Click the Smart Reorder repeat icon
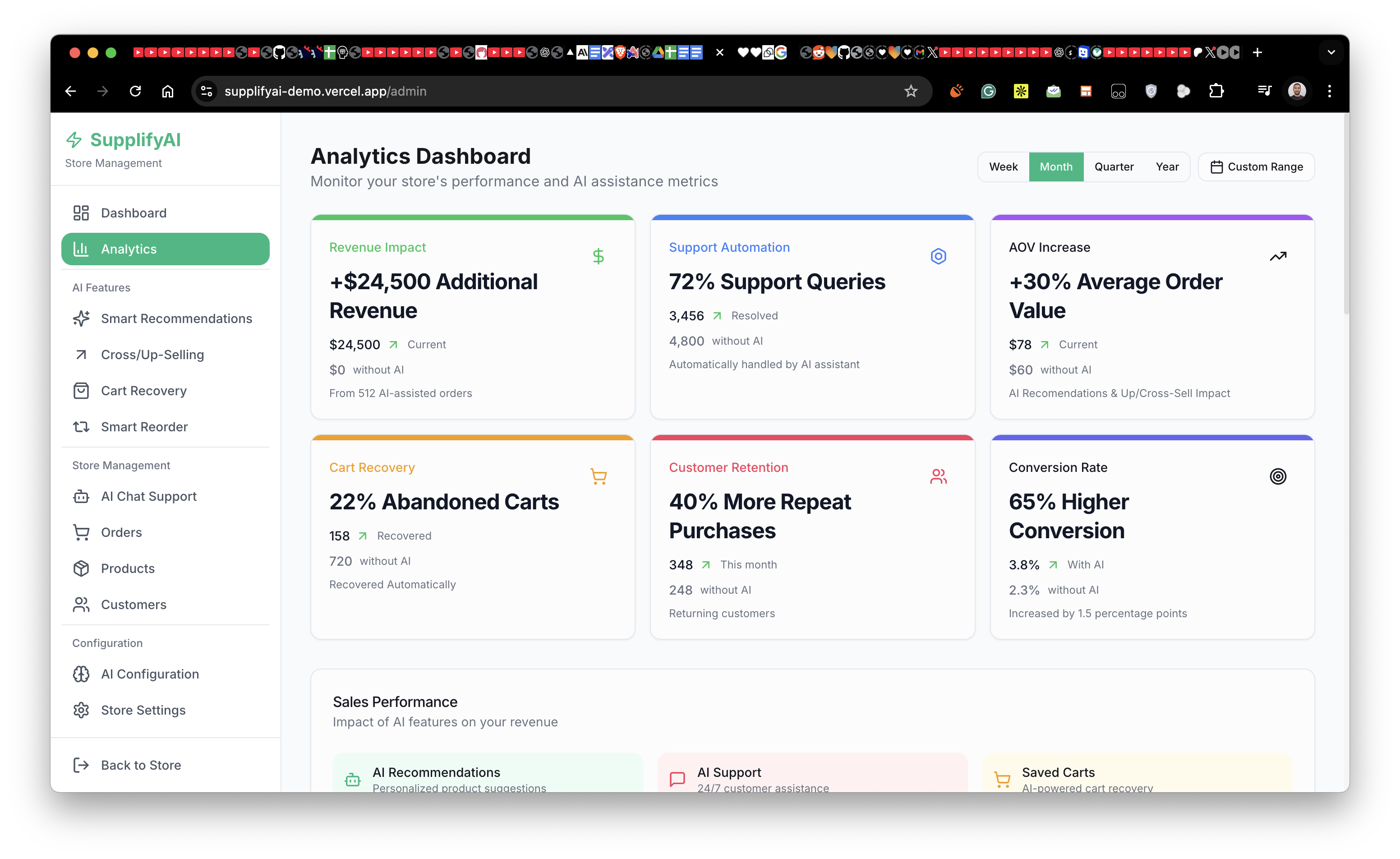1400x859 pixels. pos(81,426)
